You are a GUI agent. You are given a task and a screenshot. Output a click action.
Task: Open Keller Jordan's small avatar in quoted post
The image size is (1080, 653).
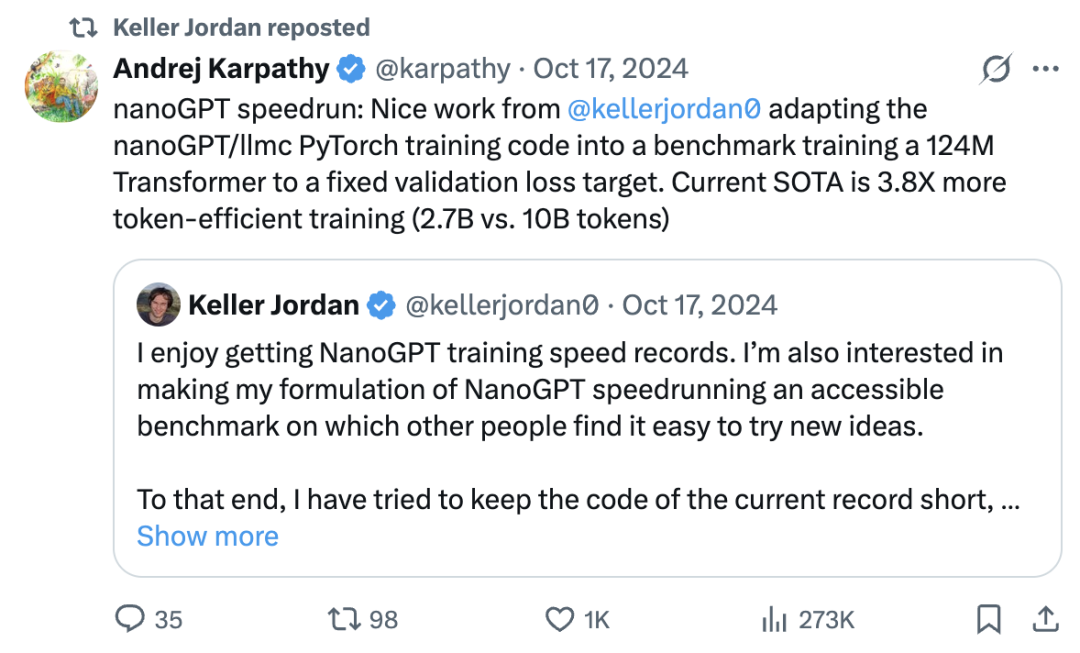(158, 304)
